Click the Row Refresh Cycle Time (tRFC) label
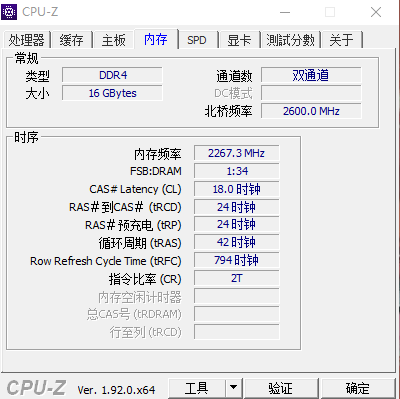 106,261
